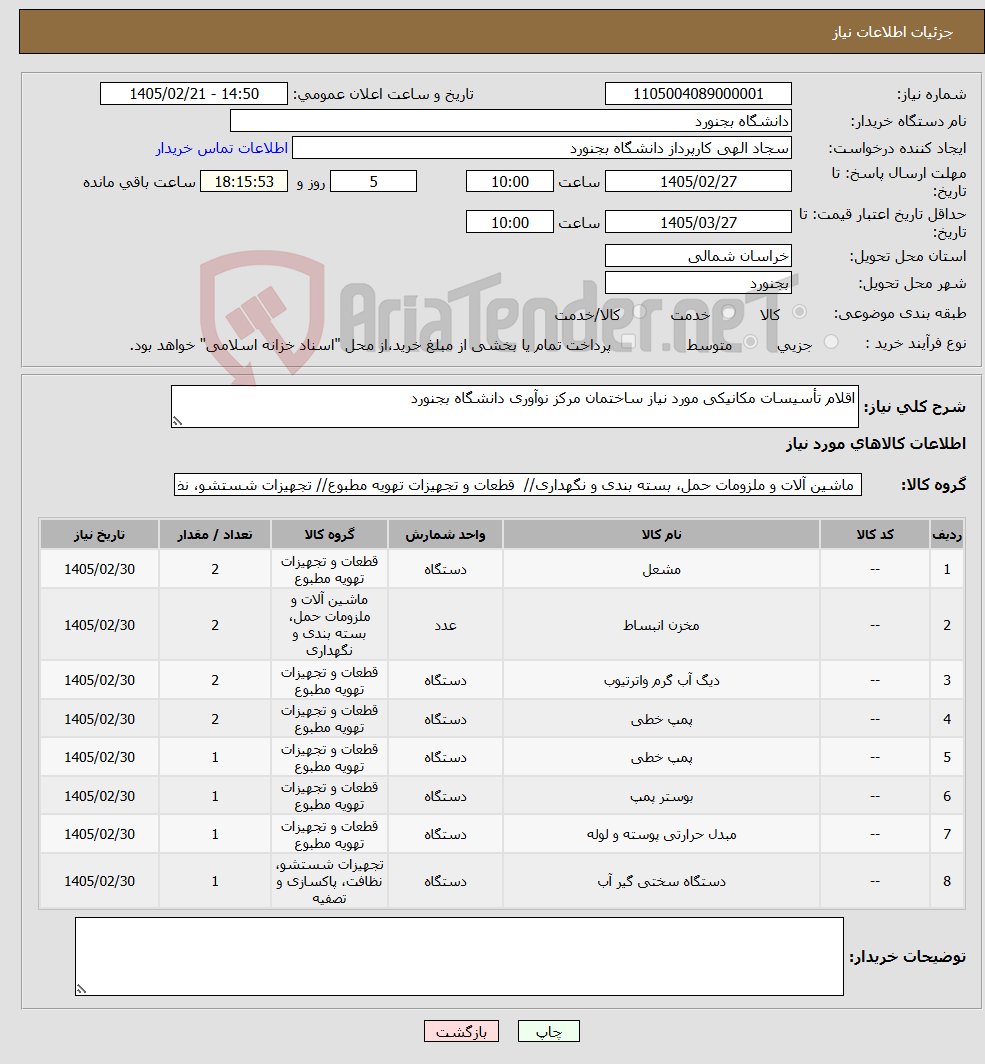985x1064 pixels.
Task: Click item name دستگاه سختی گیر آب
Action: point(661,881)
